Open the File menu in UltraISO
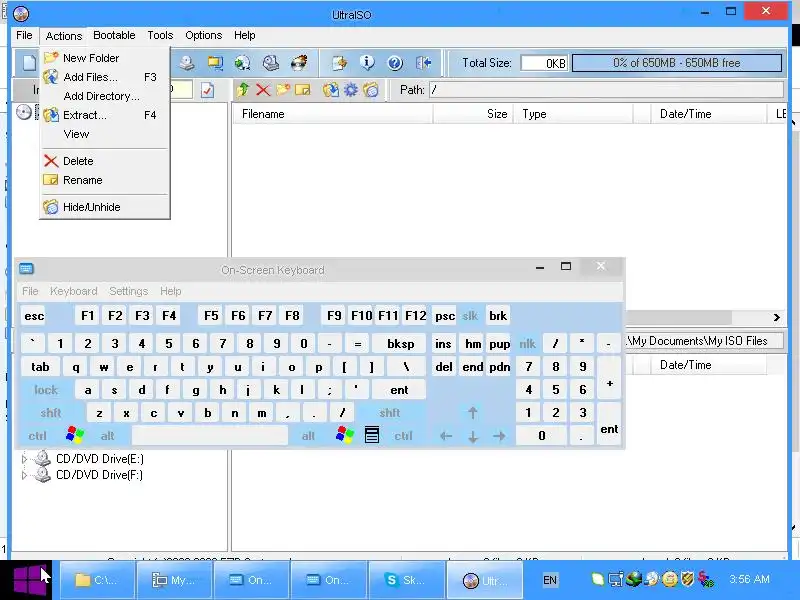This screenshot has width=800, height=600. (x=24, y=35)
